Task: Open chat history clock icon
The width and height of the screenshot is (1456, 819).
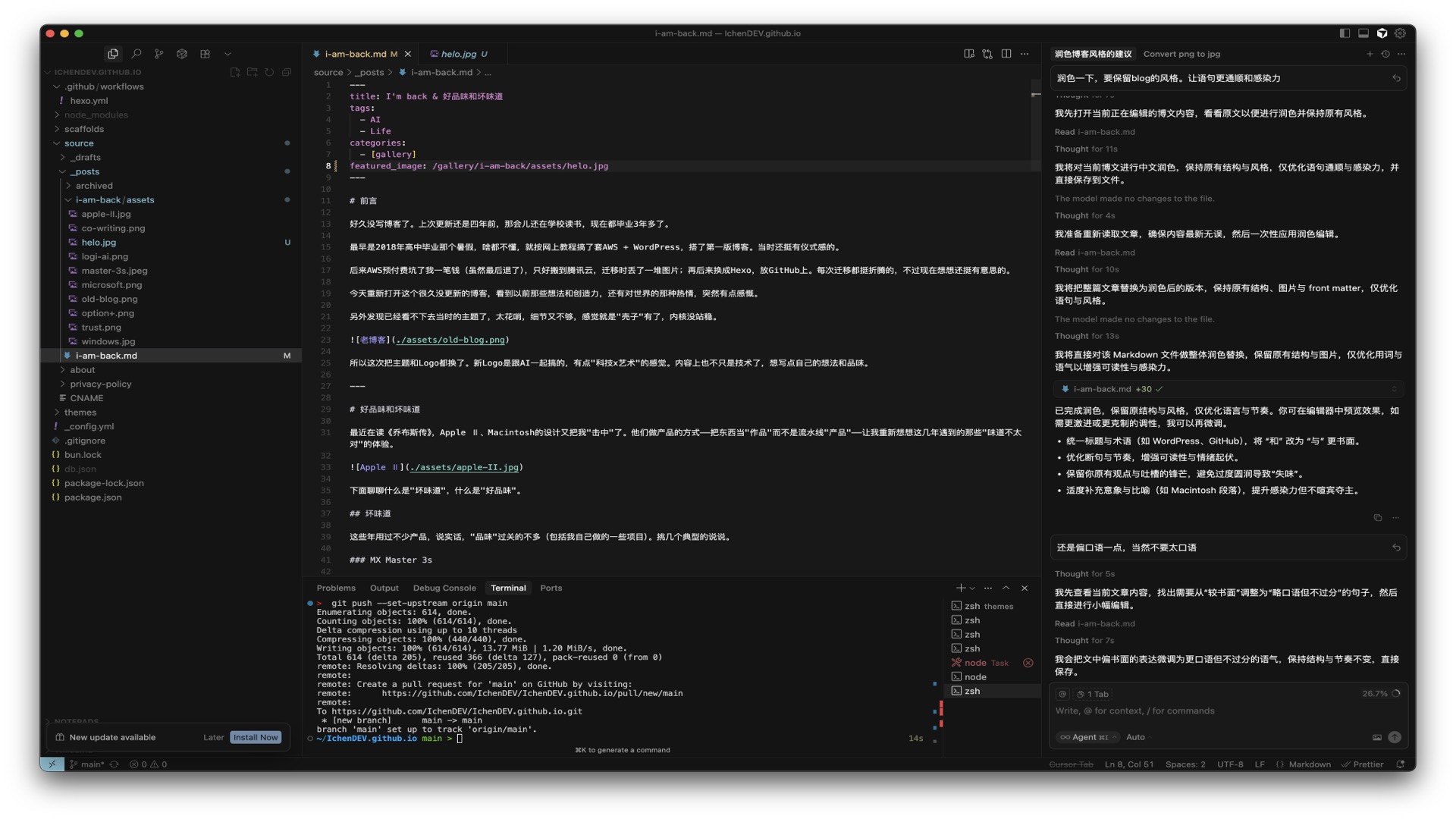Action: coord(1385,54)
